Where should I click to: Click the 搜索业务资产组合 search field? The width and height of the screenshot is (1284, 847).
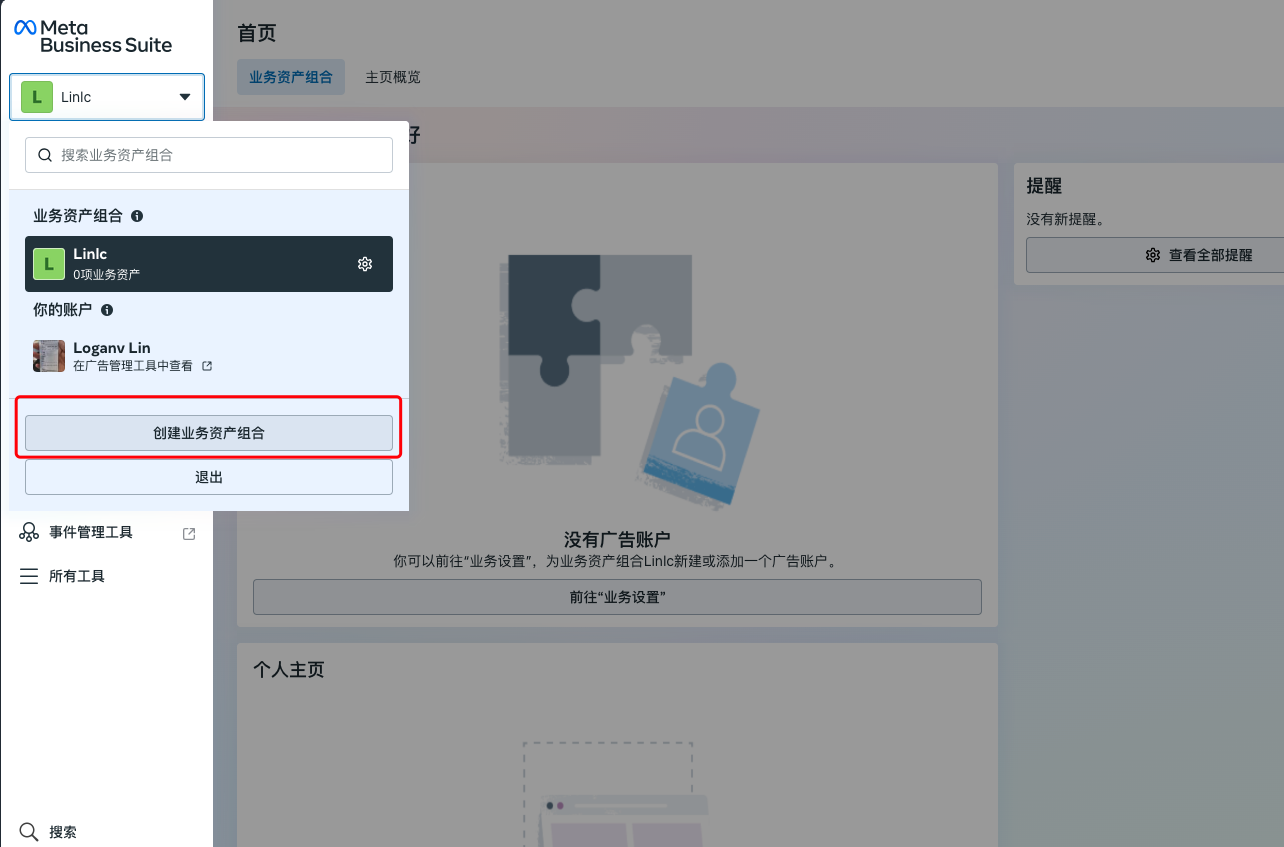point(209,155)
